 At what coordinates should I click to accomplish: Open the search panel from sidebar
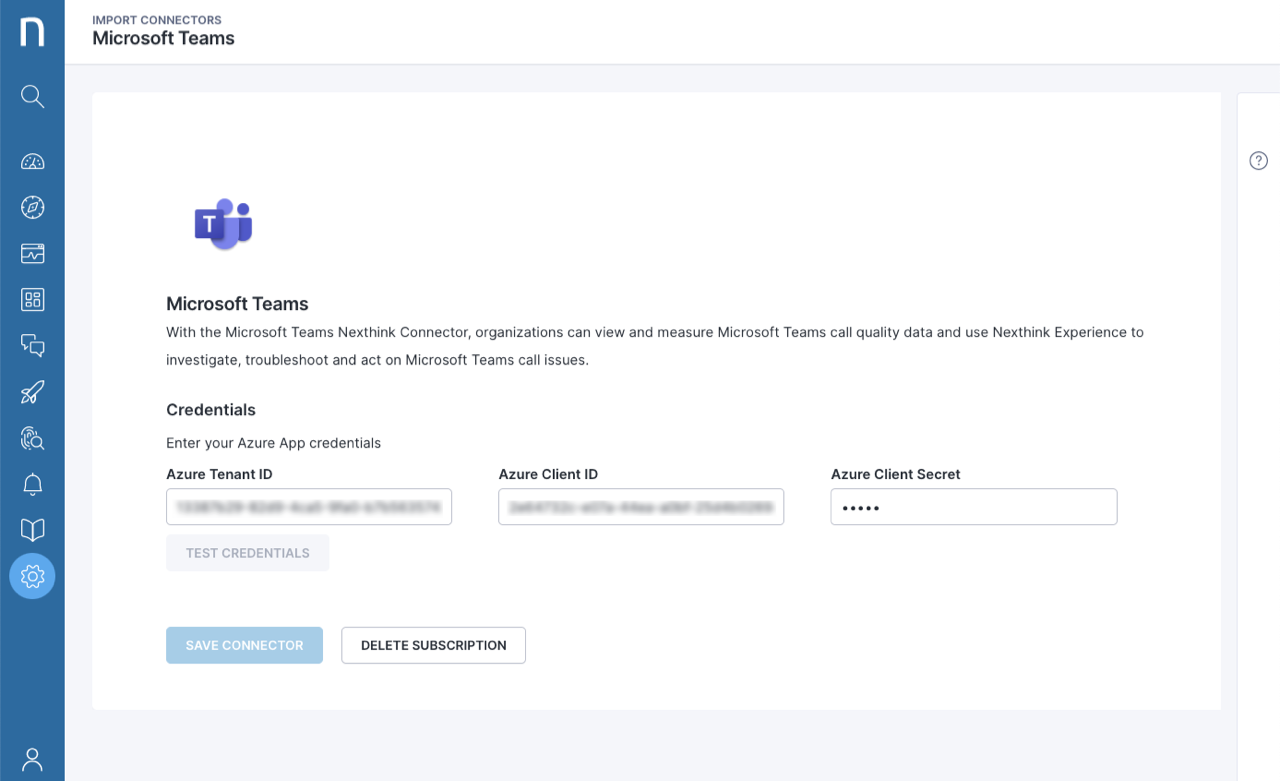[x=32, y=96]
